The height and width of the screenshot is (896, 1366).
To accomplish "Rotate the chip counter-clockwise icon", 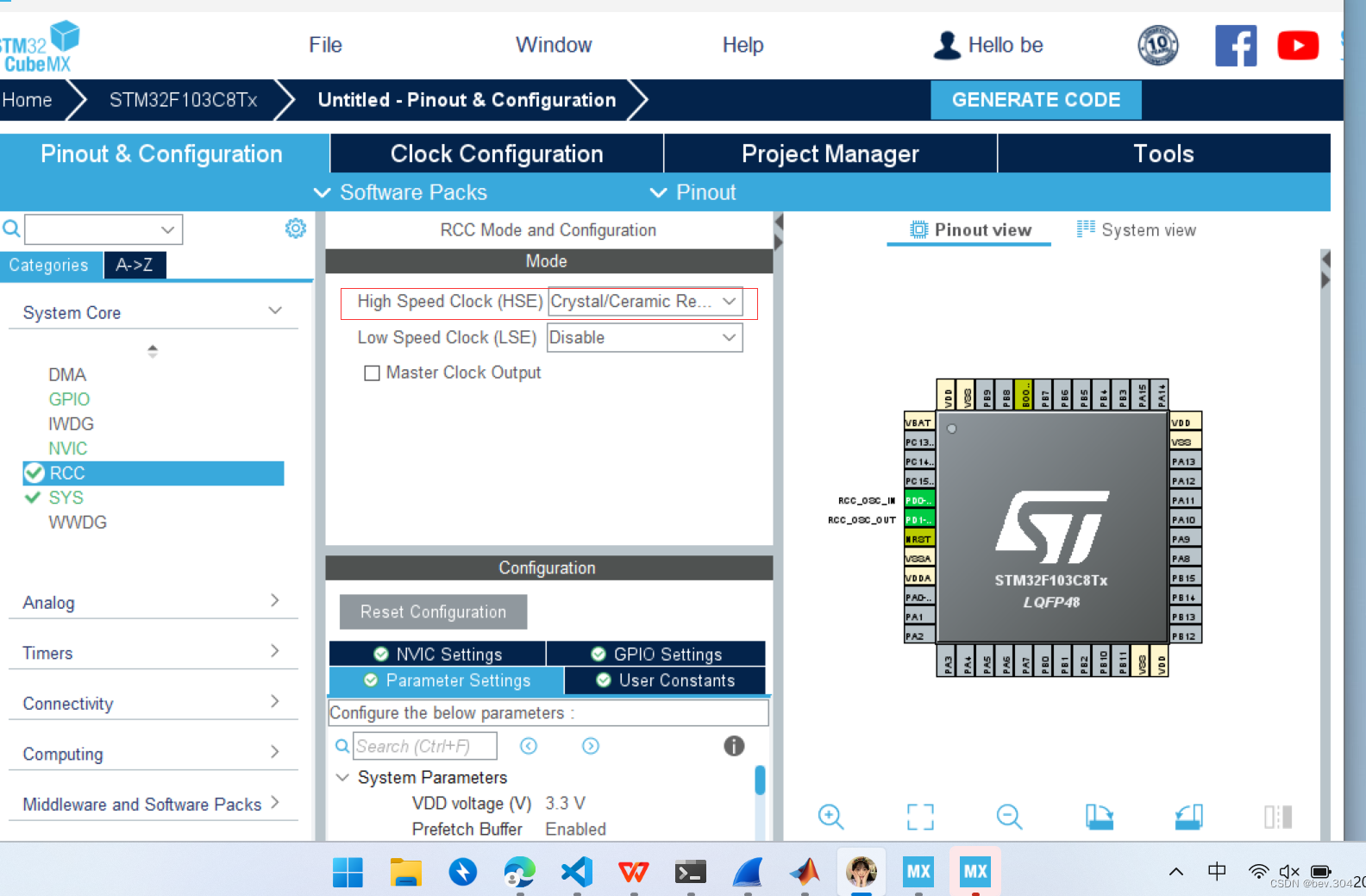I will [x=1188, y=816].
